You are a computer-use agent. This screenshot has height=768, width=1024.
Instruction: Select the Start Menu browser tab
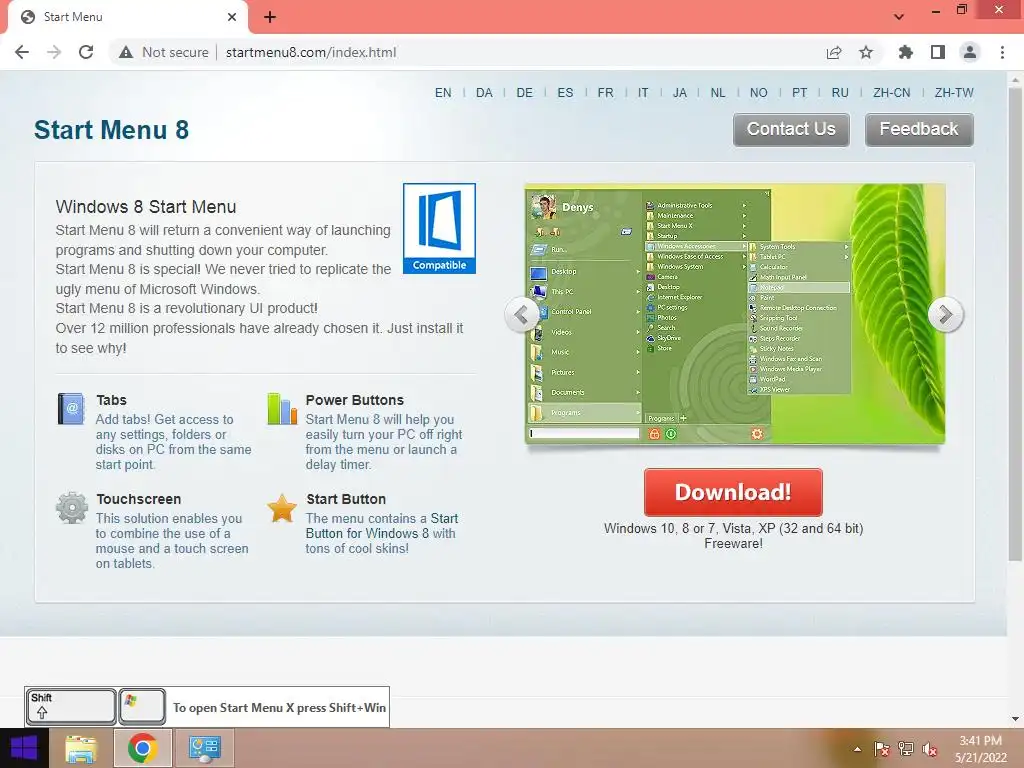[127, 17]
